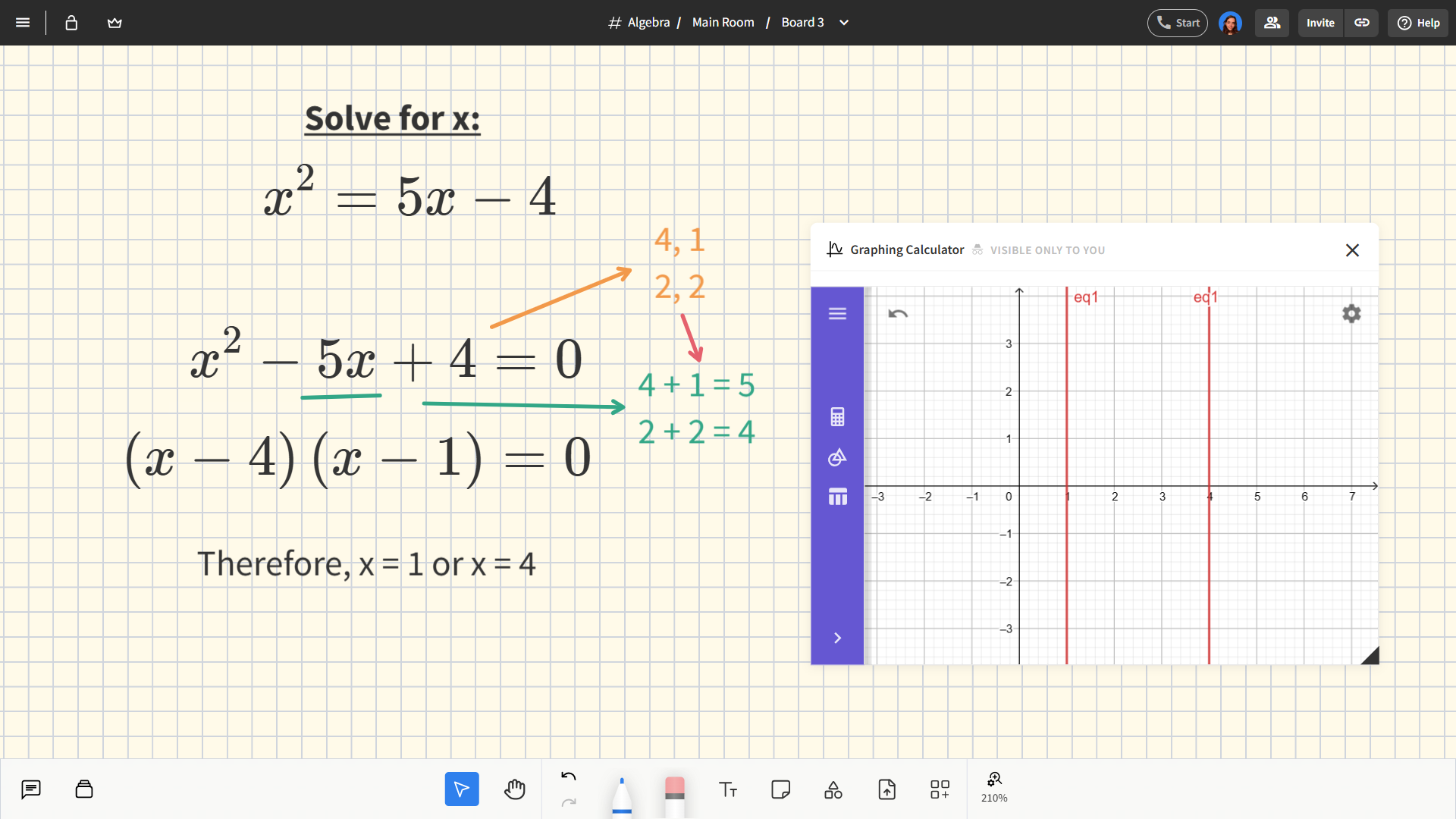
Task: Click the eq1 label on line x=1
Action: coord(1086,297)
